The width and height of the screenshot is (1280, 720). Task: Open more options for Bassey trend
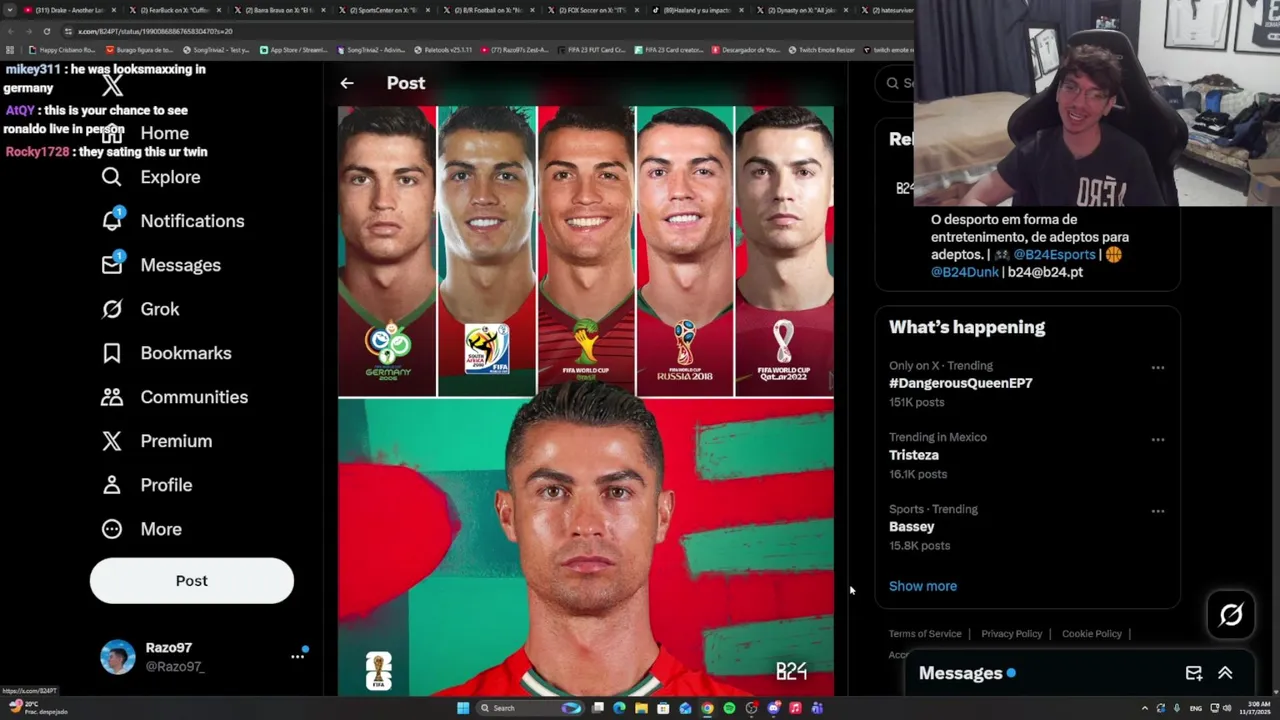1157,511
